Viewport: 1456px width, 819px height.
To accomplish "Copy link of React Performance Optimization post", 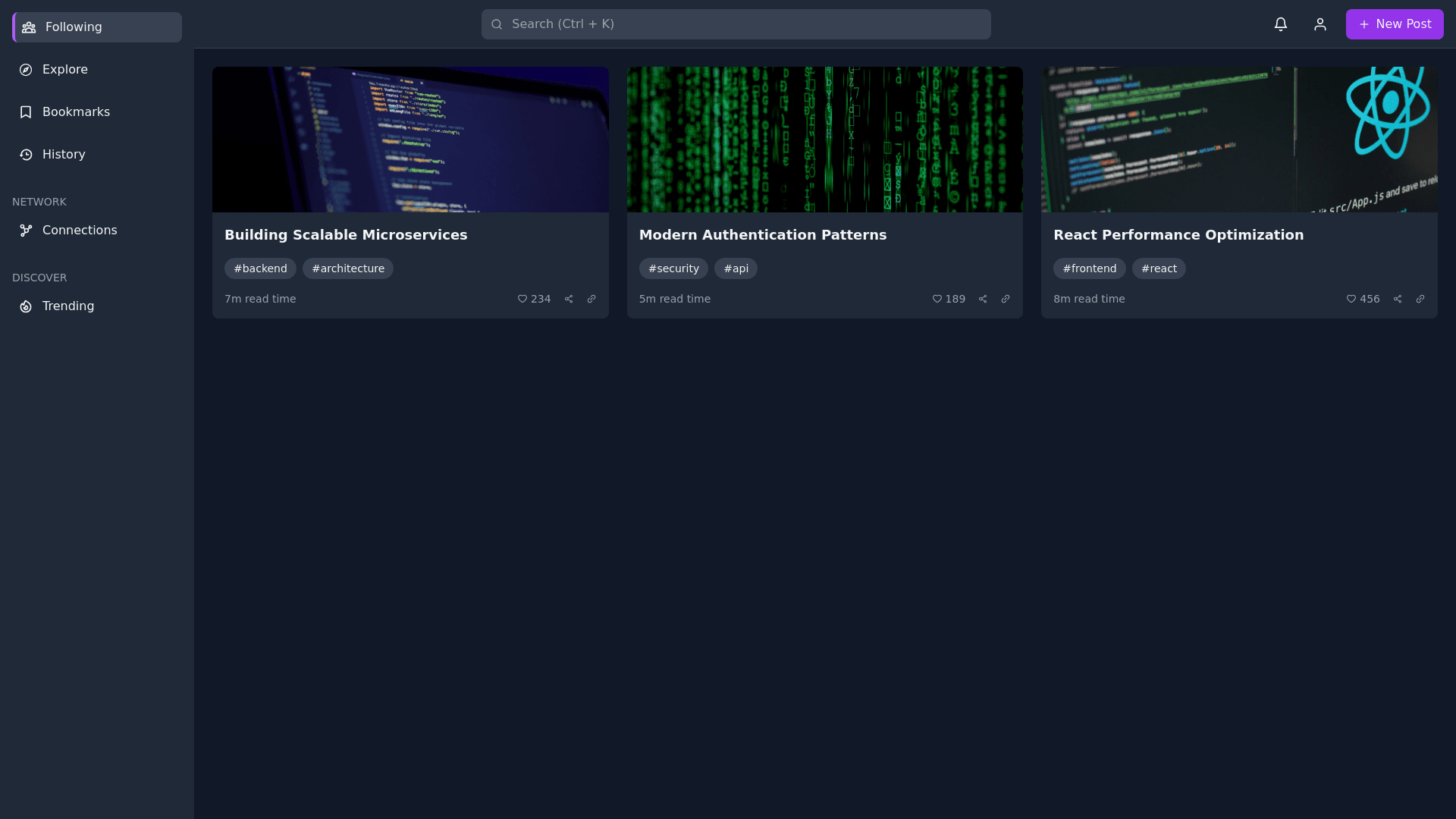I will [1420, 299].
